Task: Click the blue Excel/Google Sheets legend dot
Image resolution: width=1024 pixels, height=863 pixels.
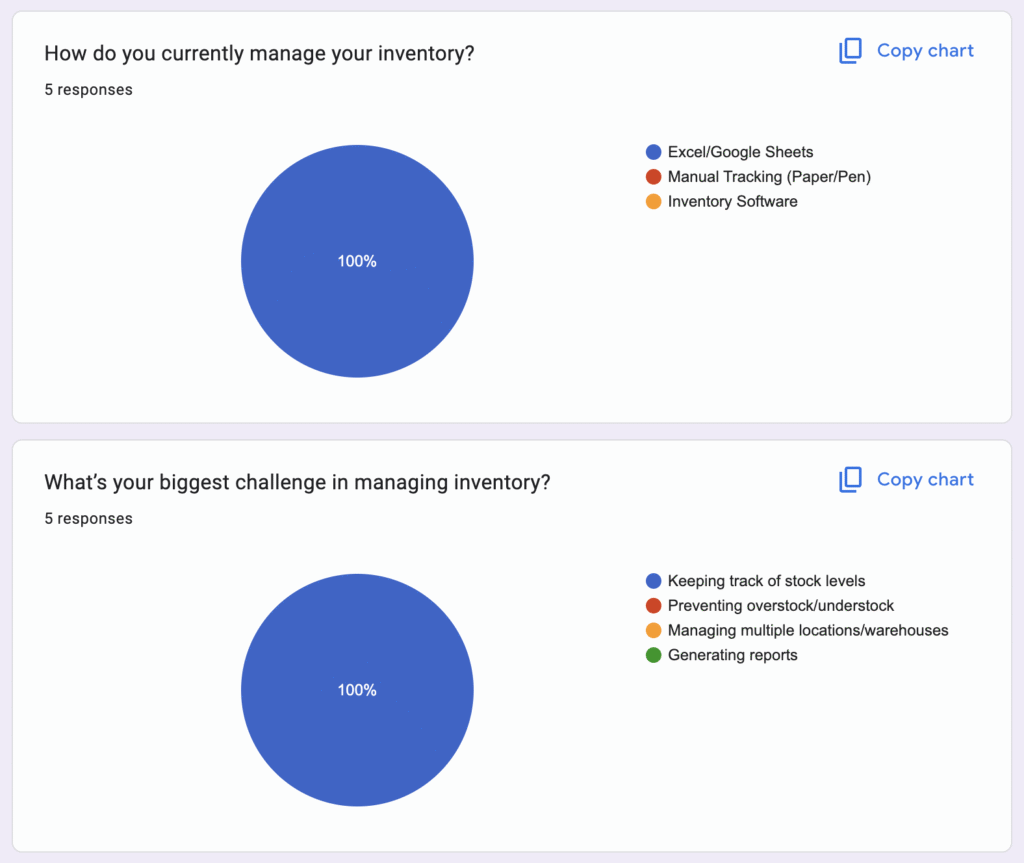Action: [654, 152]
